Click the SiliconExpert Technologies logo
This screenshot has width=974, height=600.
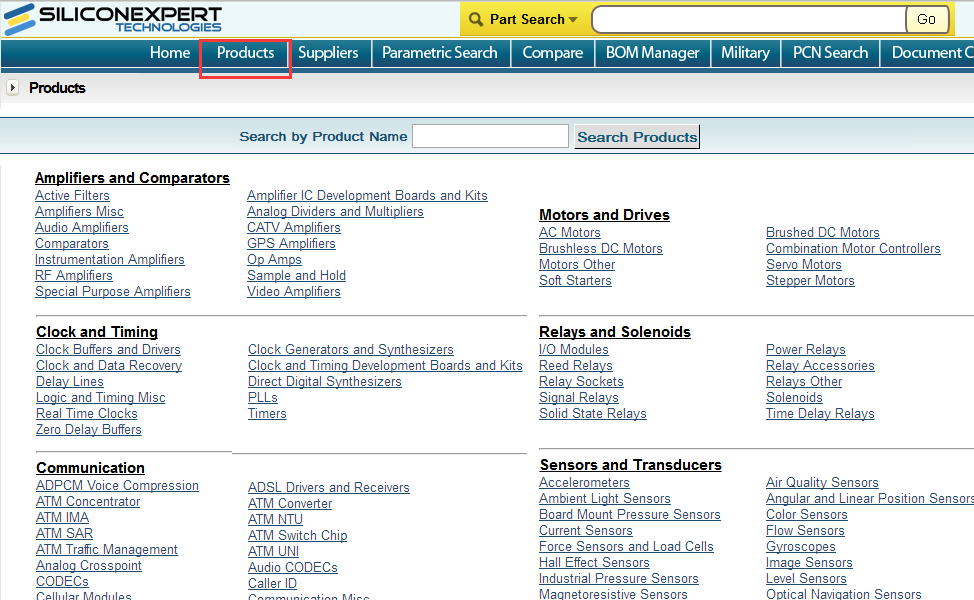[x=112, y=19]
